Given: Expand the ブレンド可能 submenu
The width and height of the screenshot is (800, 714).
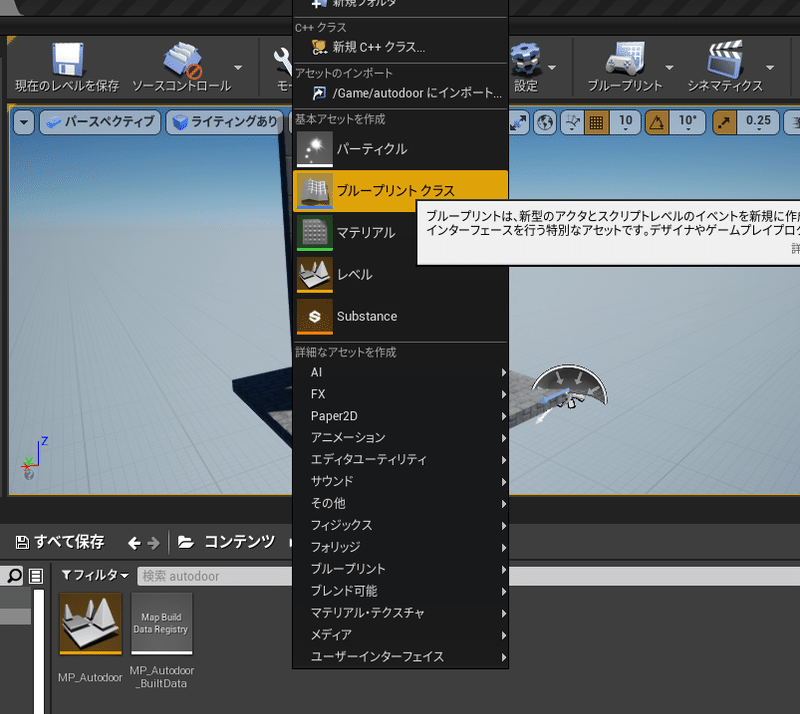Looking at the screenshot, I should 401,591.
